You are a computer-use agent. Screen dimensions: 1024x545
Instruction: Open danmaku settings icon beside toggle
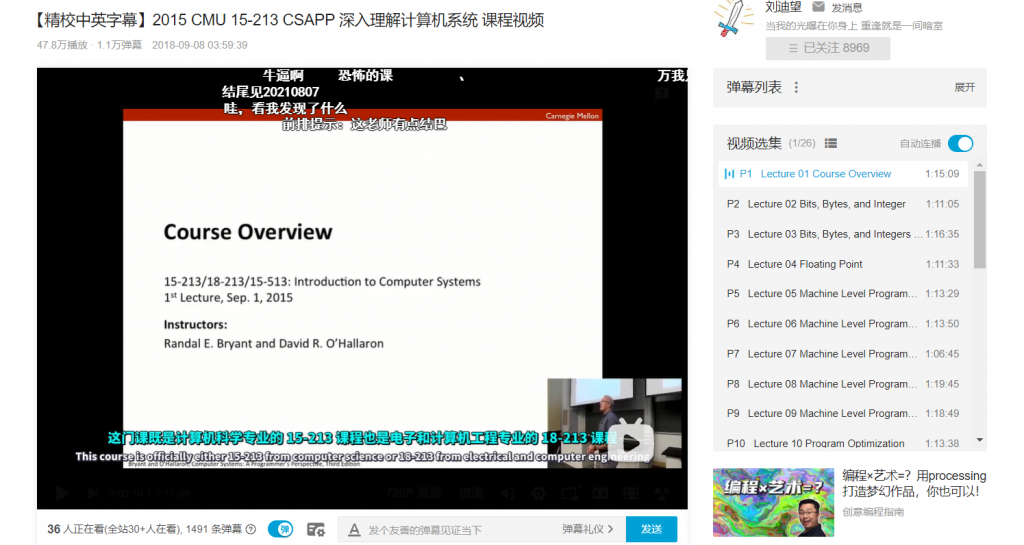click(x=315, y=529)
